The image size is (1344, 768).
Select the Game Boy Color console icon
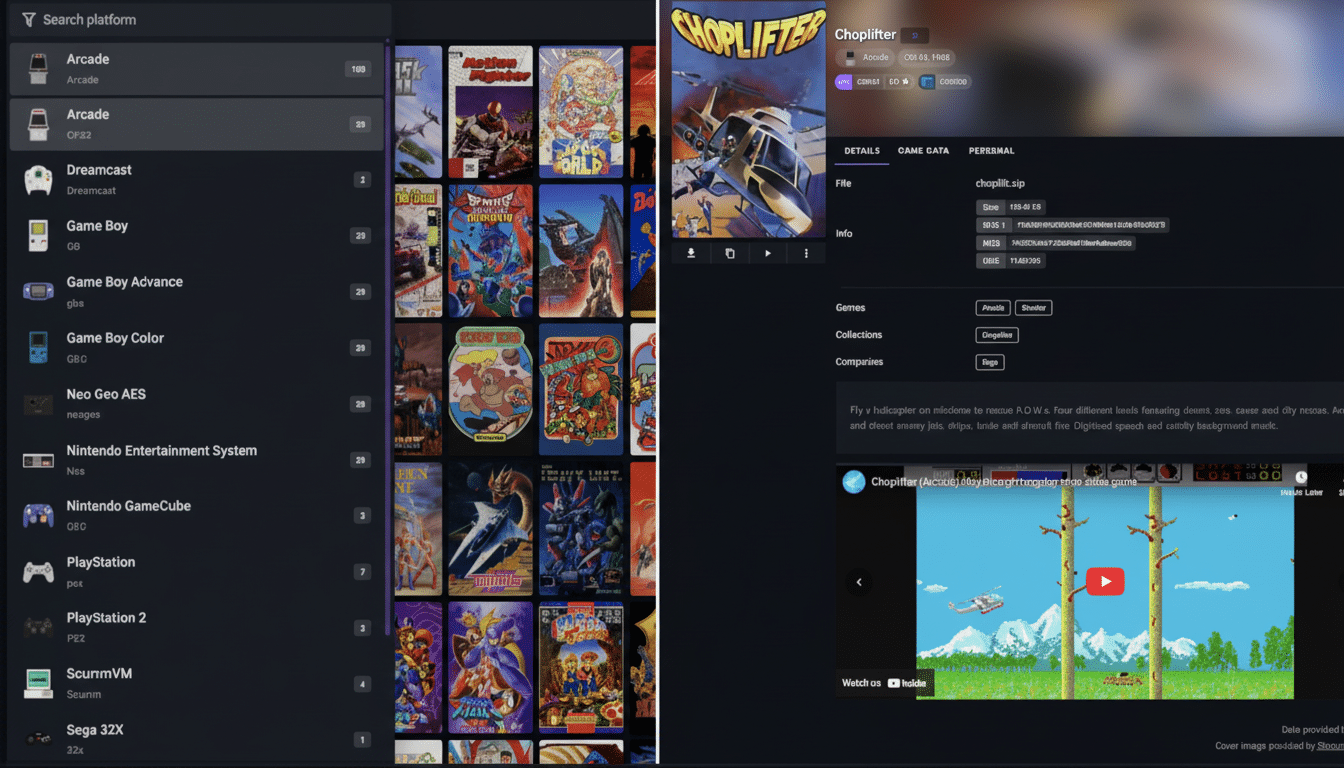[x=36, y=348]
